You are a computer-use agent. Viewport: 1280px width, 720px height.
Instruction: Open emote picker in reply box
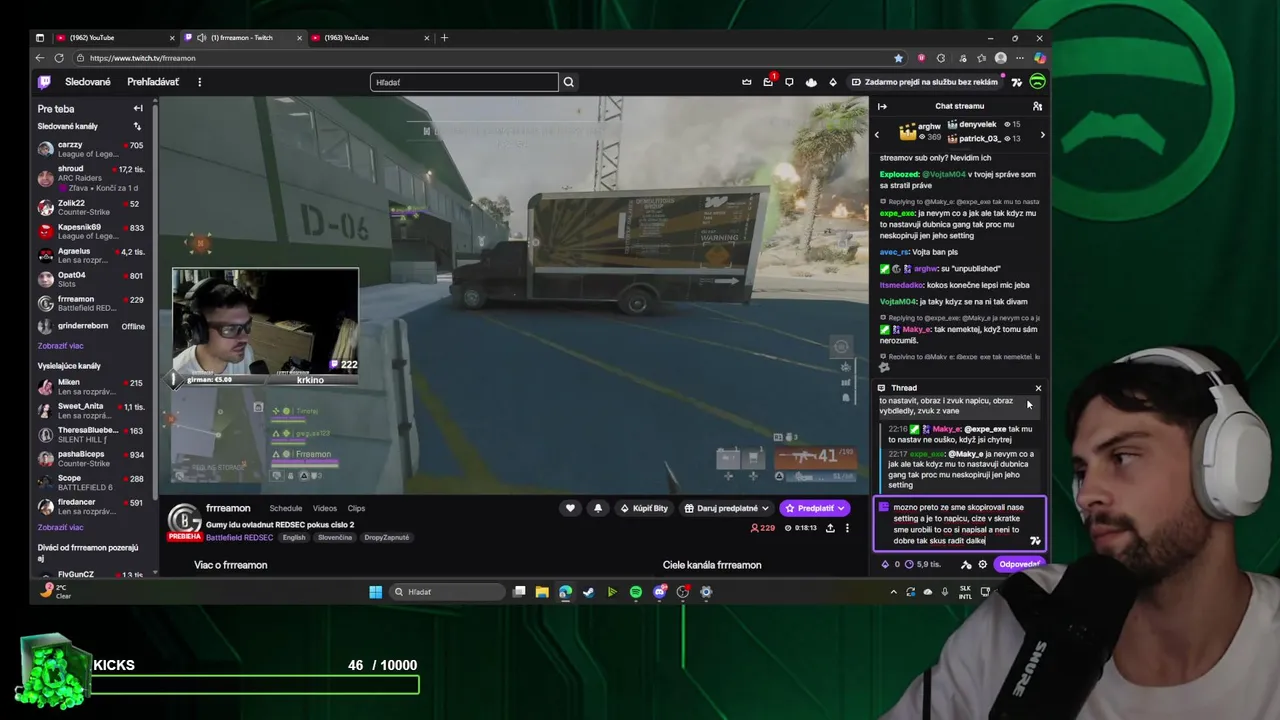coord(1035,541)
